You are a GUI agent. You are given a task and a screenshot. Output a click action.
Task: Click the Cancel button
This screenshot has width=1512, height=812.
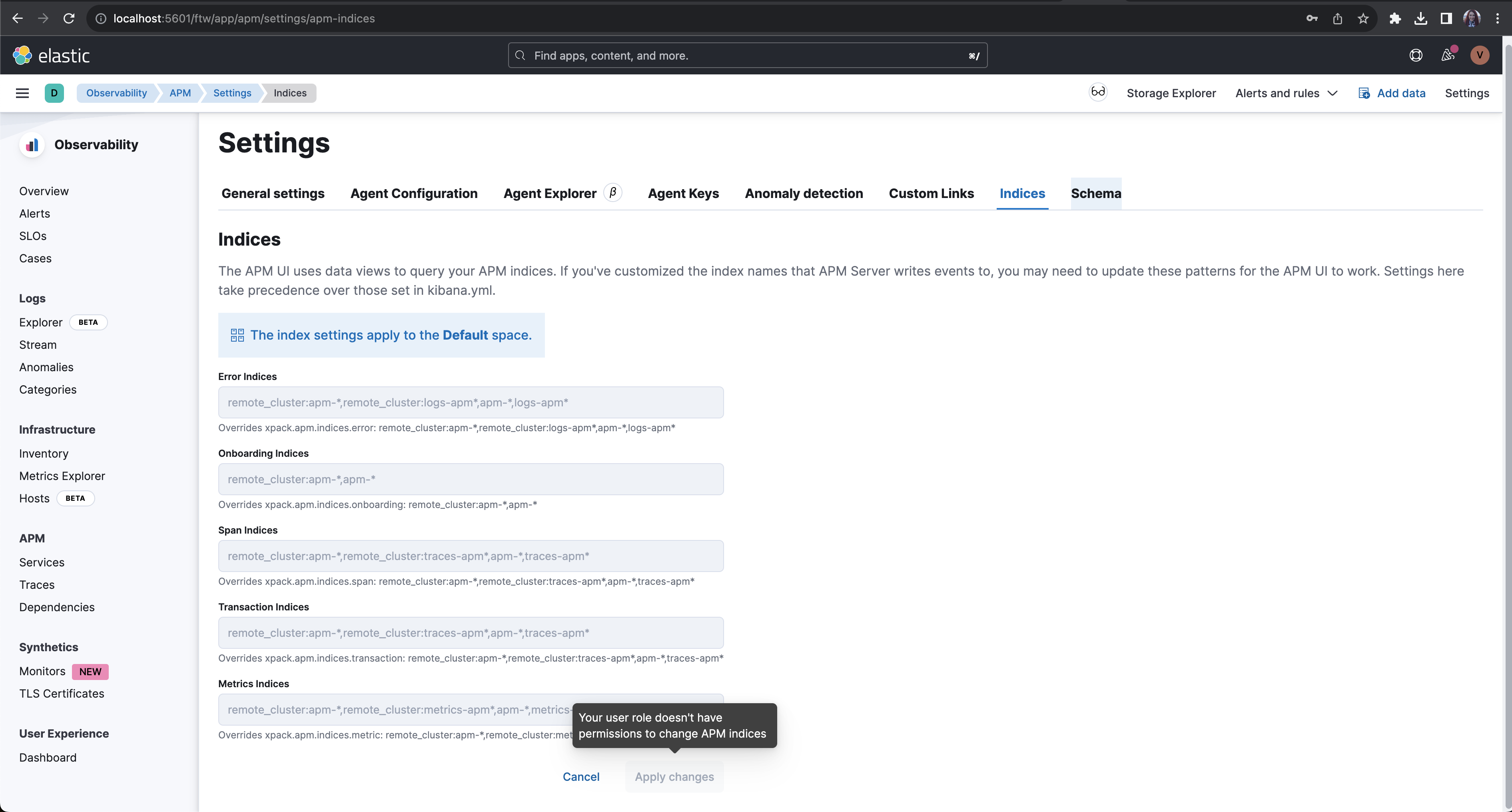580,776
